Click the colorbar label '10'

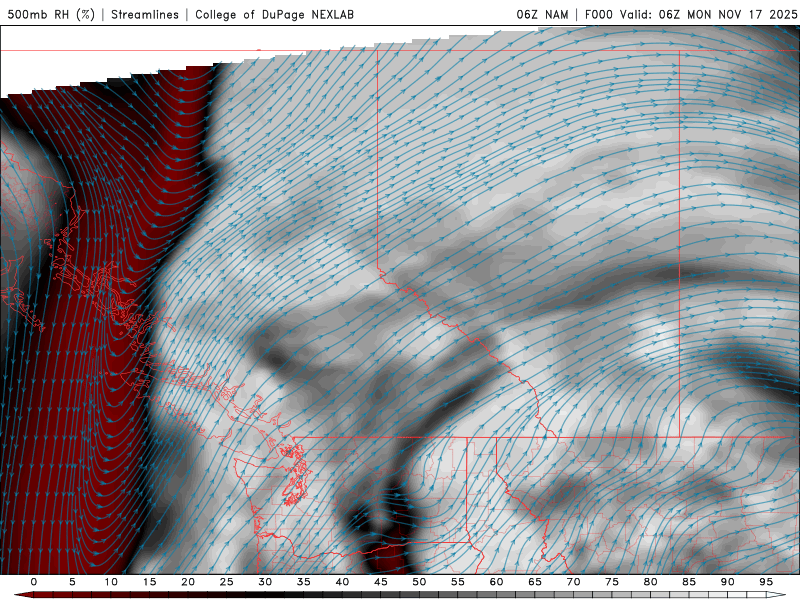pyautogui.click(x=111, y=582)
